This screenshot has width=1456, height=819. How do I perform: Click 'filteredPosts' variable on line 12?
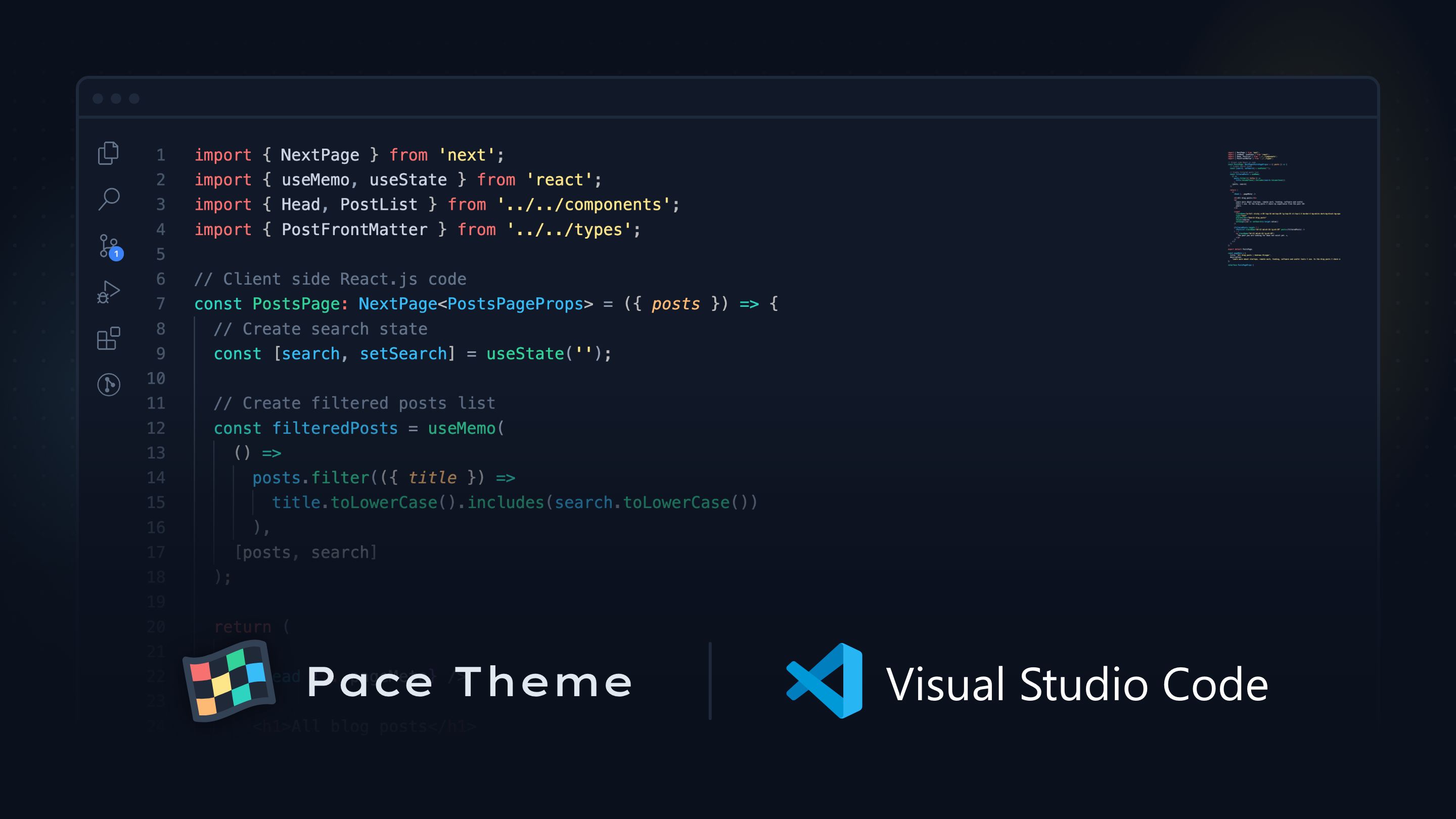[x=335, y=428]
